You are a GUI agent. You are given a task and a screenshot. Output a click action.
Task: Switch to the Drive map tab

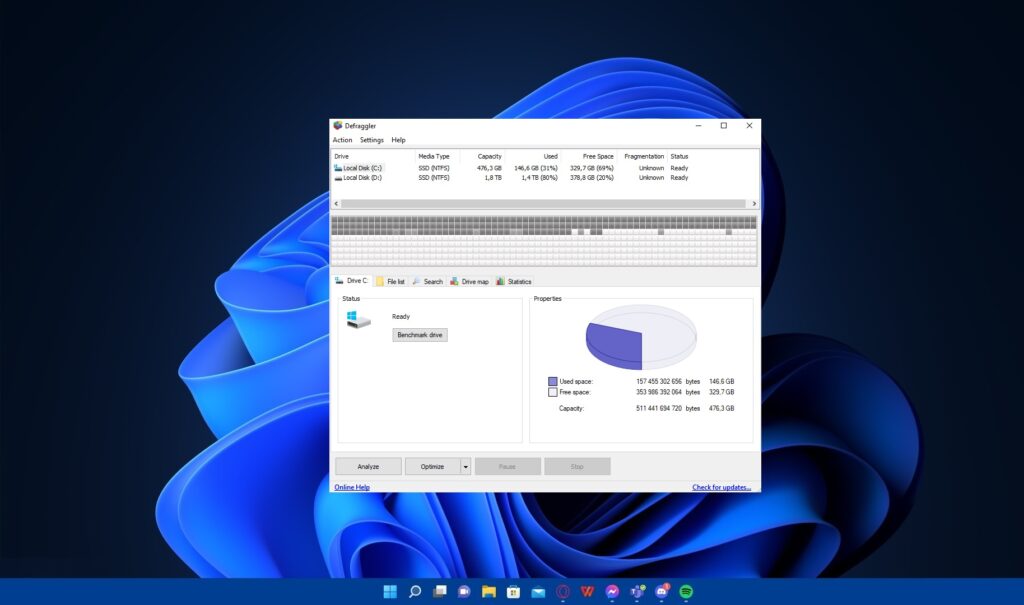pos(469,282)
